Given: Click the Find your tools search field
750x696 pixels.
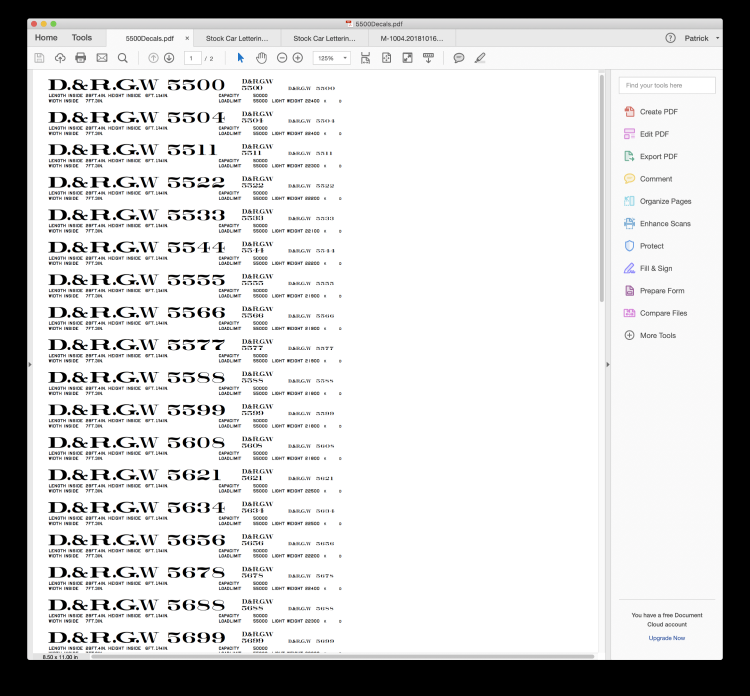Looking at the screenshot, I should (x=666, y=86).
